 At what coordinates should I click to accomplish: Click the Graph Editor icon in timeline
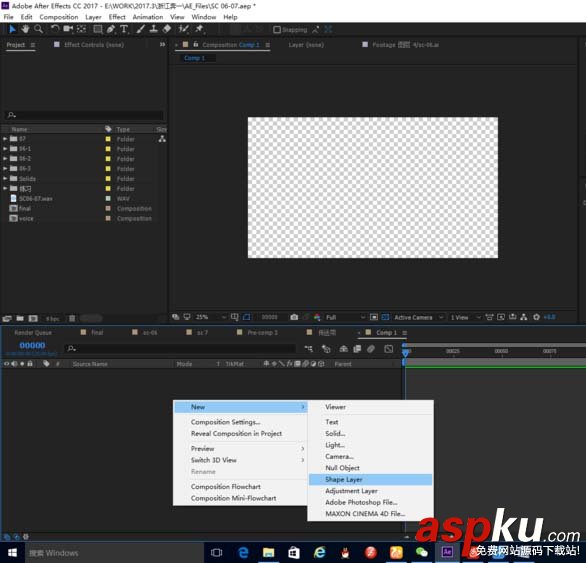click(x=389, y=348)
